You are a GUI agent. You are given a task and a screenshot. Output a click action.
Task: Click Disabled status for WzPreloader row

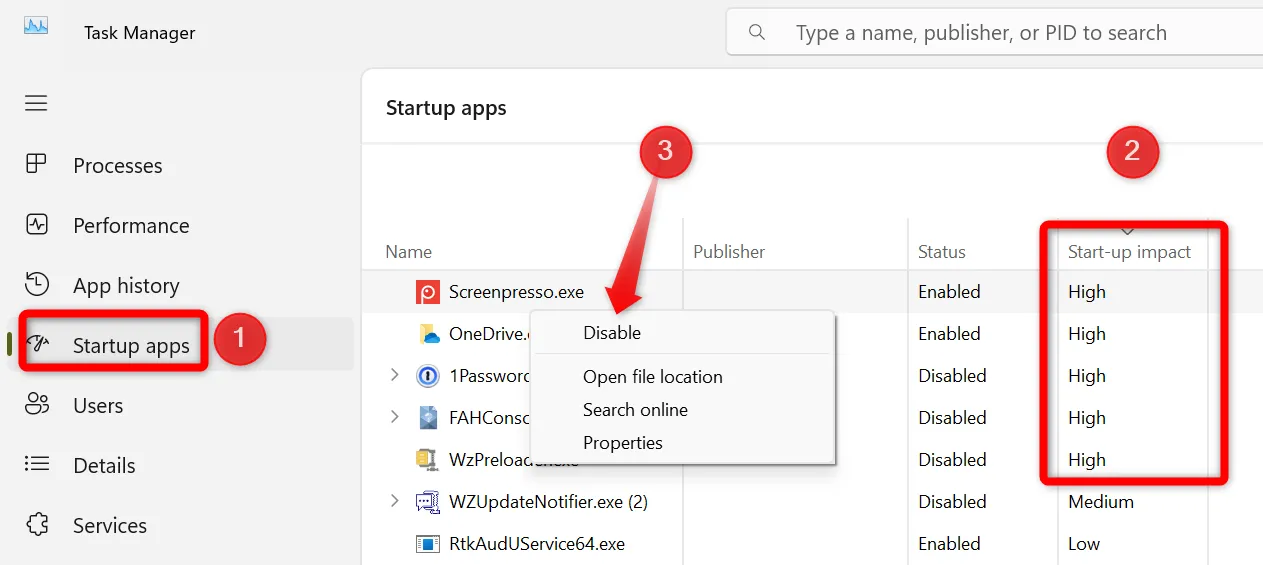(x=952, y=460)
